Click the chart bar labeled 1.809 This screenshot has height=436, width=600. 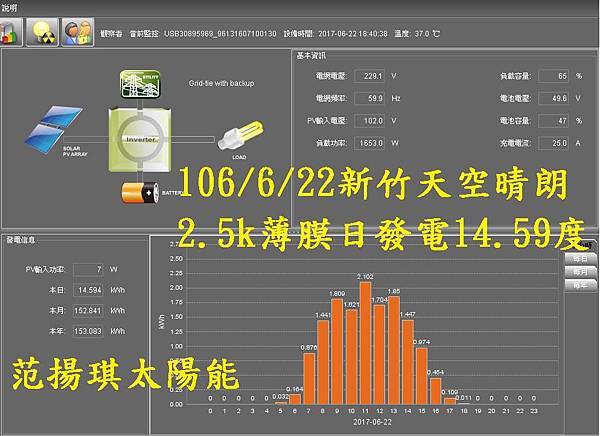pyautogui.click(x=337, y=351)
